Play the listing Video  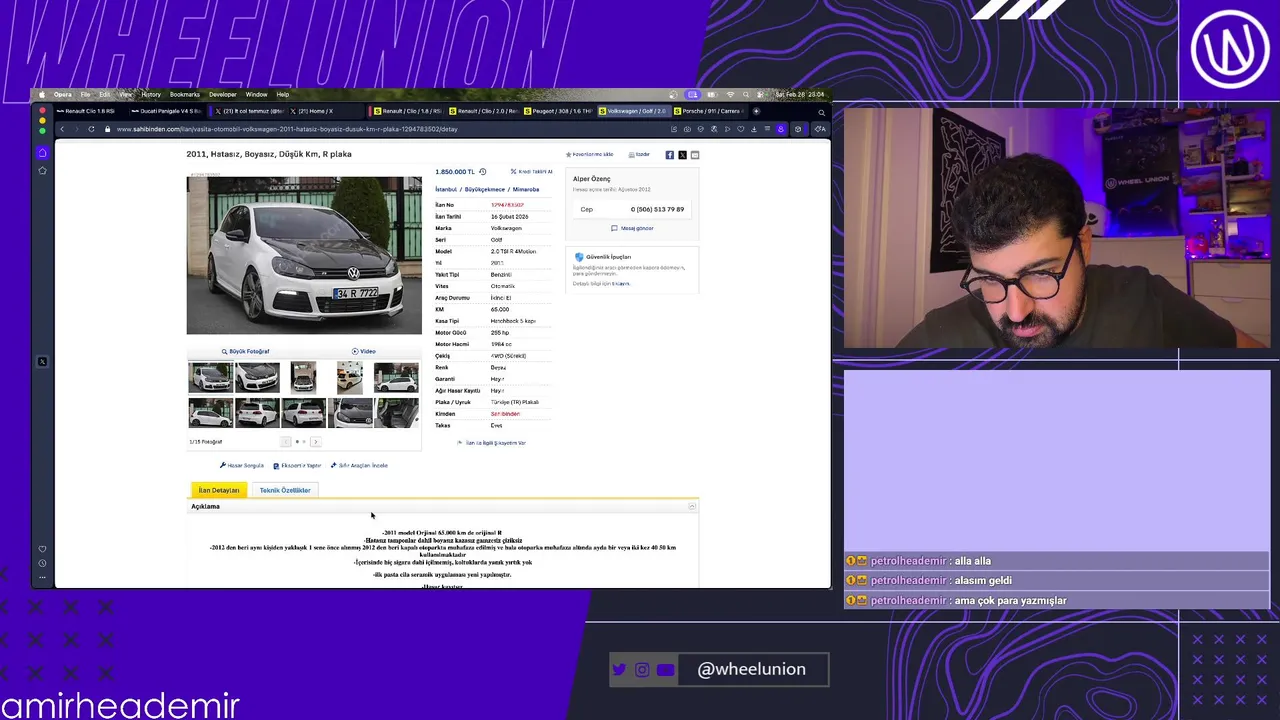[x=364, y=351]
